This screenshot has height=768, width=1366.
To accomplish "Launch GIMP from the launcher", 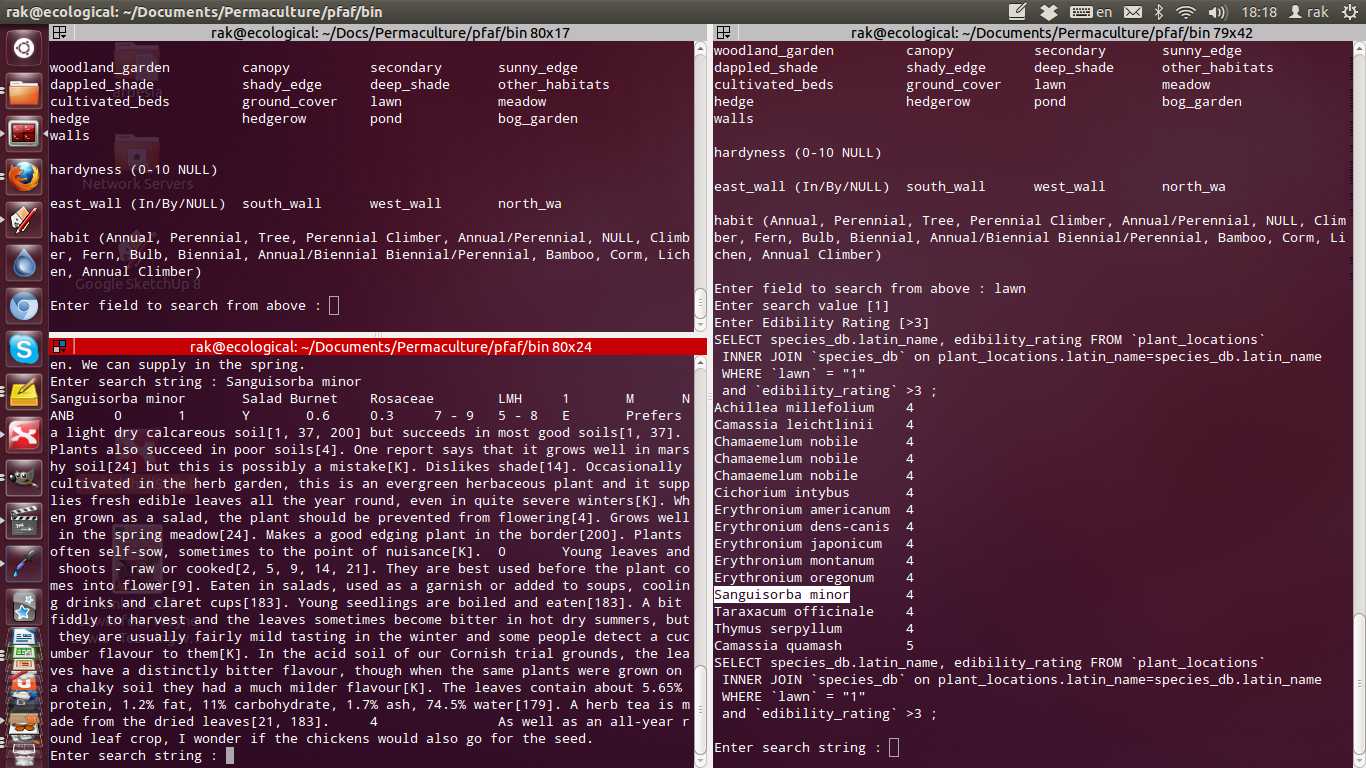I will point(23,478).
